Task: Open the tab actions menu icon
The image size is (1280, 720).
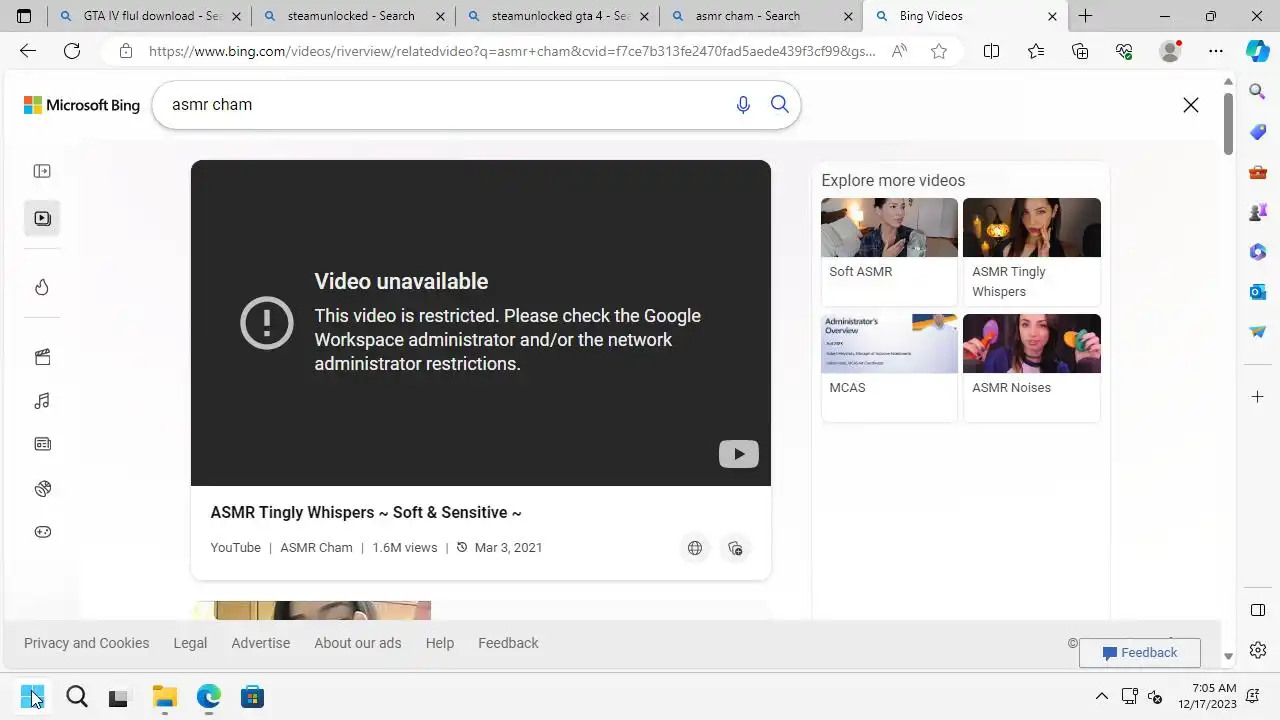Action: [24, 16]
